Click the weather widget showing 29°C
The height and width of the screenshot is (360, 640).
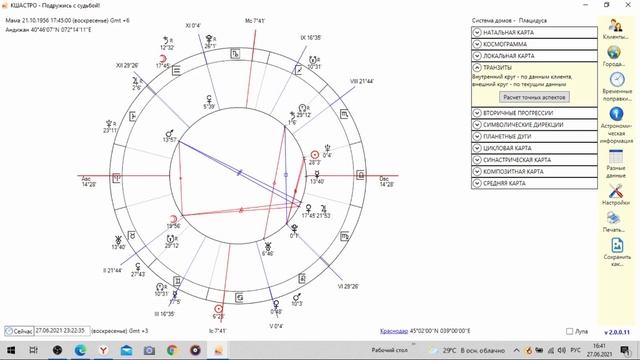click(x=468, y=350)
